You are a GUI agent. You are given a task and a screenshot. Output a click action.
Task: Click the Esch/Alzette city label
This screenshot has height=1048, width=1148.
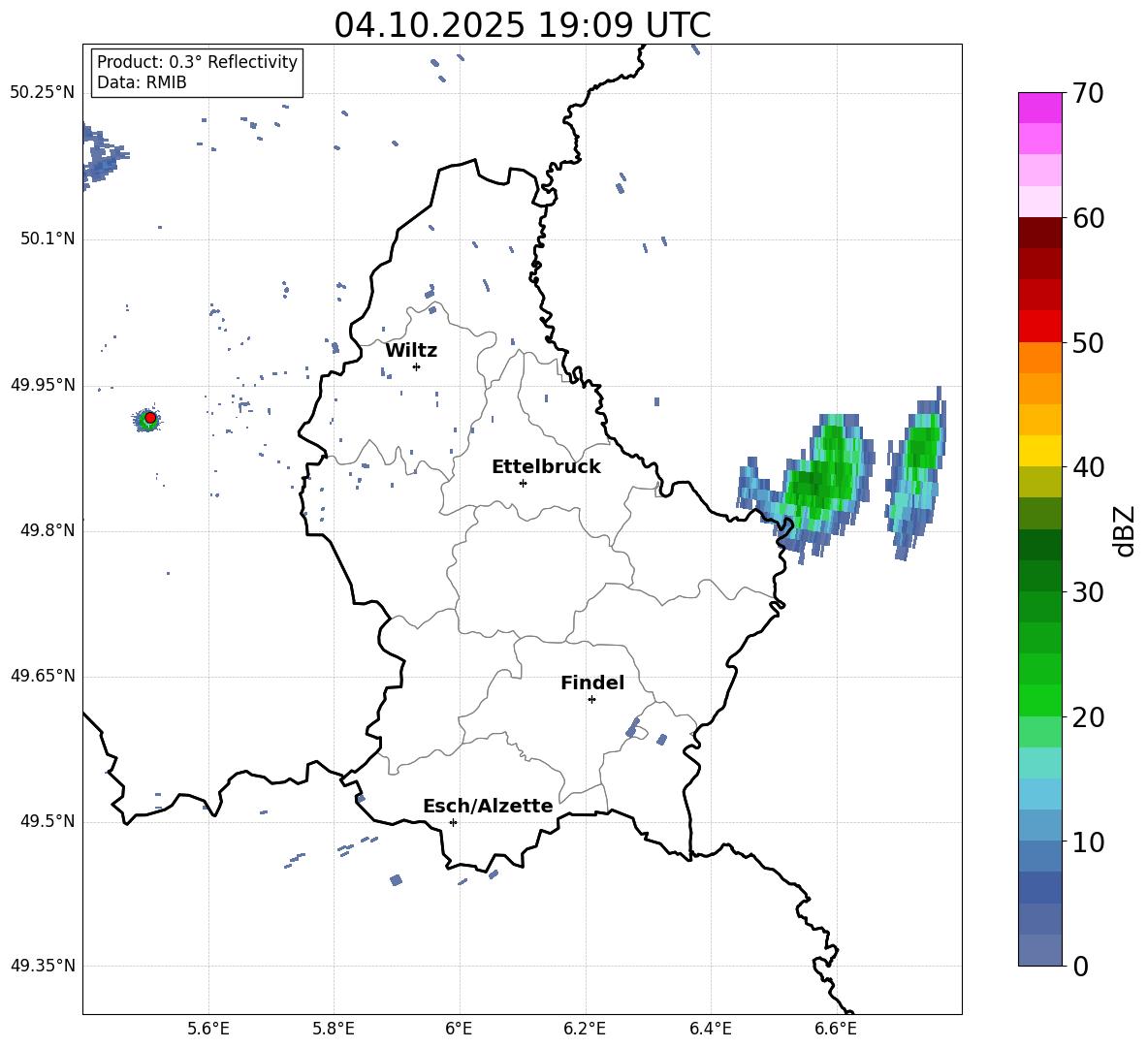[x=488, y=806]
